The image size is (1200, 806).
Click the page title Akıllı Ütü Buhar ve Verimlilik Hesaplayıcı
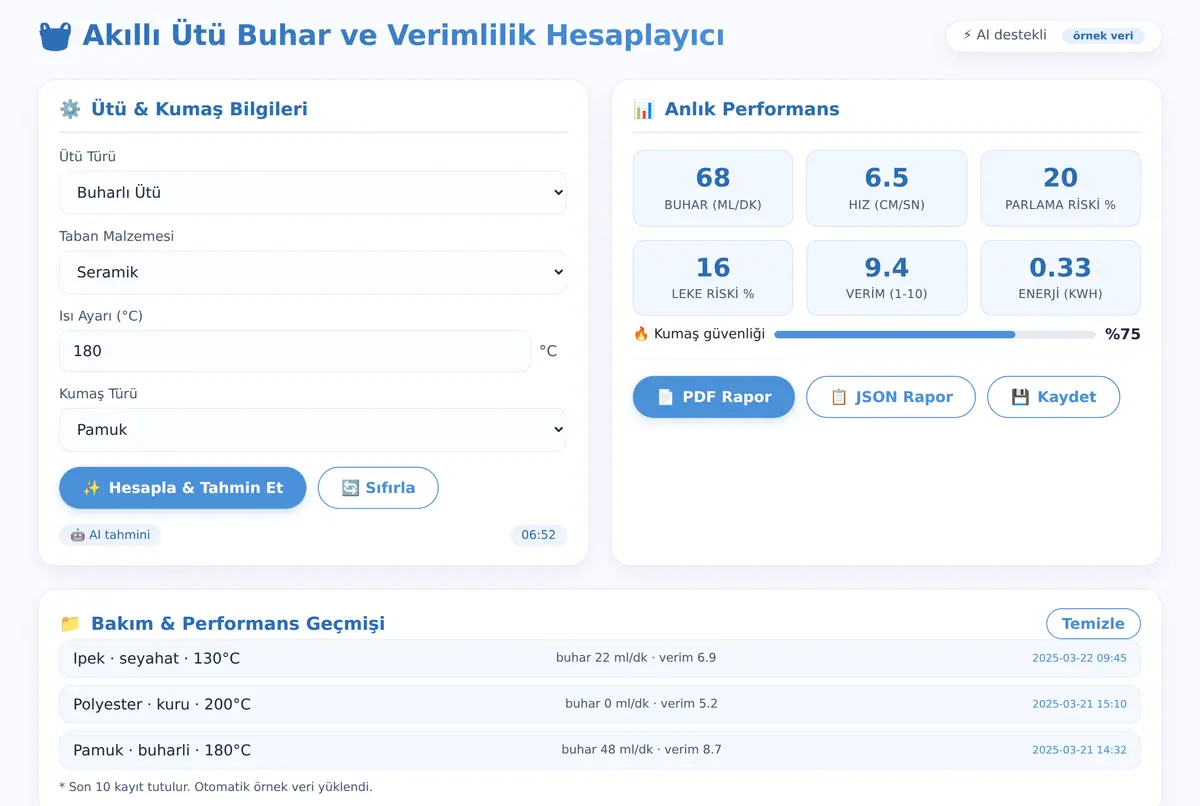tap(403, 36)
